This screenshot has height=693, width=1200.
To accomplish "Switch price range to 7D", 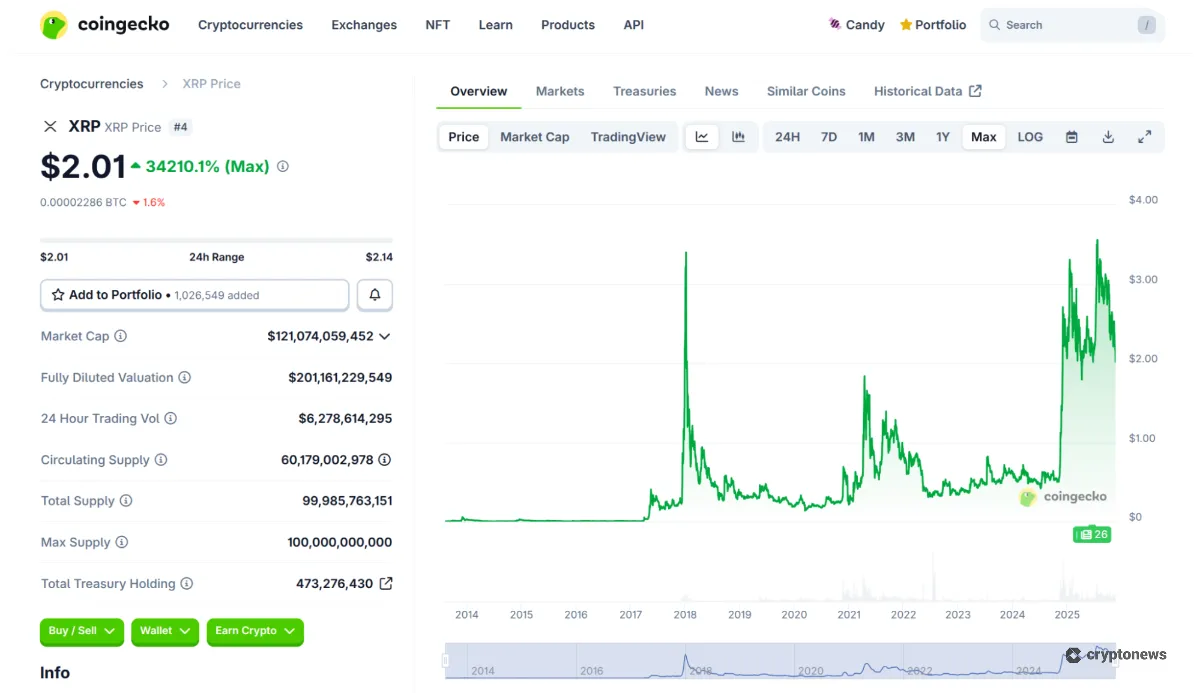I will point(828,137).
